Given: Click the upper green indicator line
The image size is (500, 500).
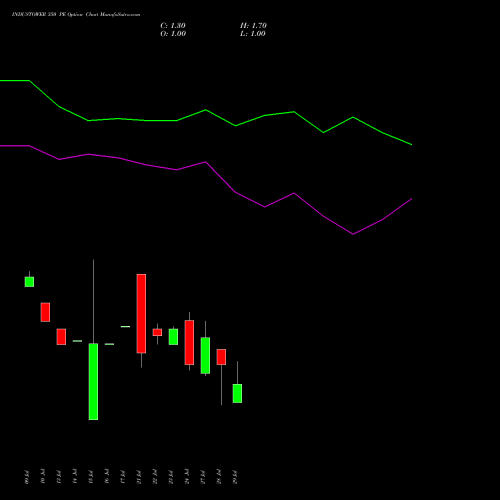Looking at the screenshot, I should 206,110.
